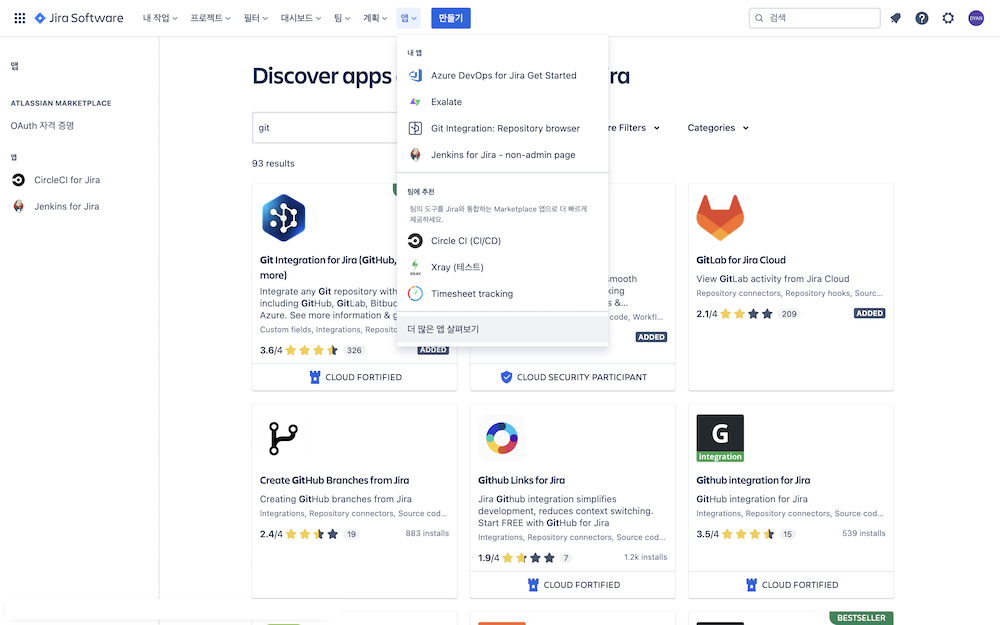Expand the 프로젝트 dropdown menu
The height and width of the screenshot is (625, 1000).
click(210, 18)
